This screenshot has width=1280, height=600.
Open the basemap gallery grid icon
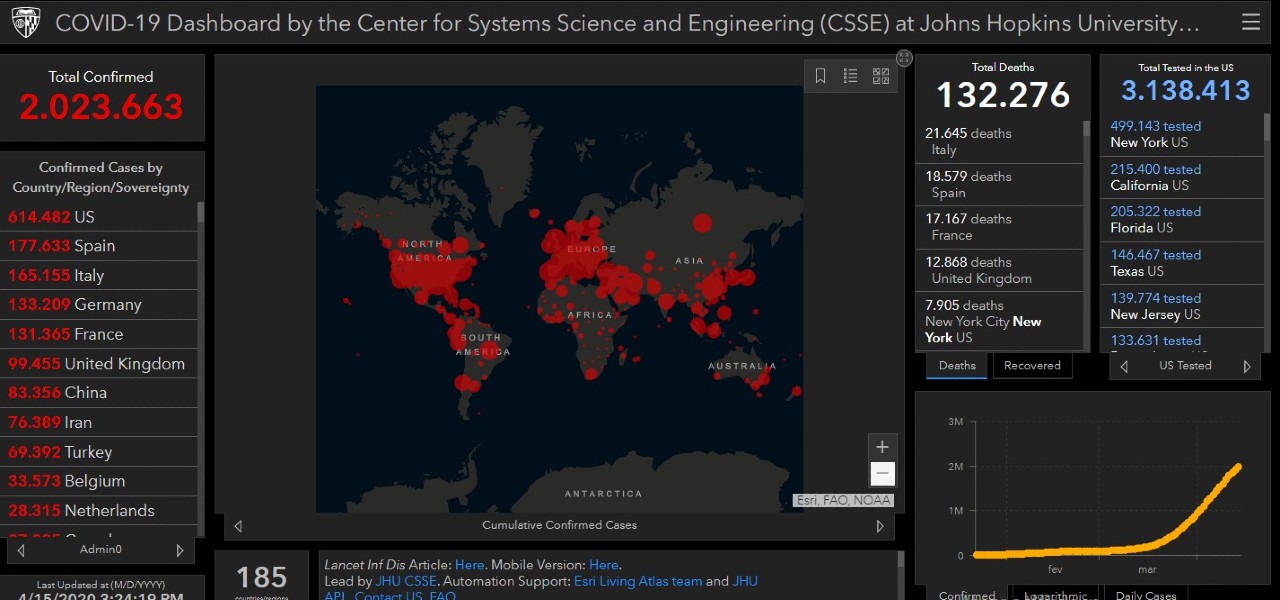click(881, 76)
